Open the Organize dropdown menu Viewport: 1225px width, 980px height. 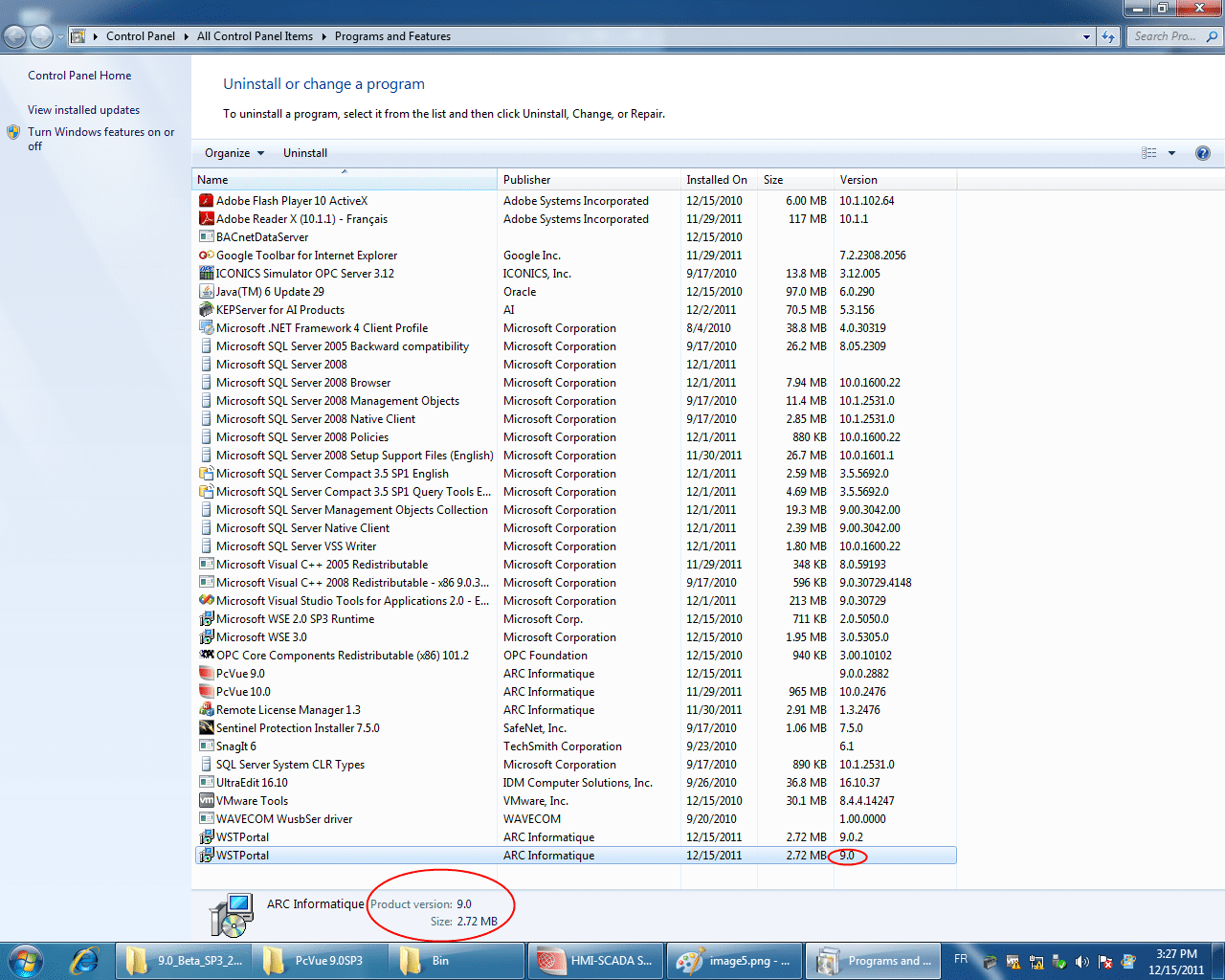pos(234,153)
